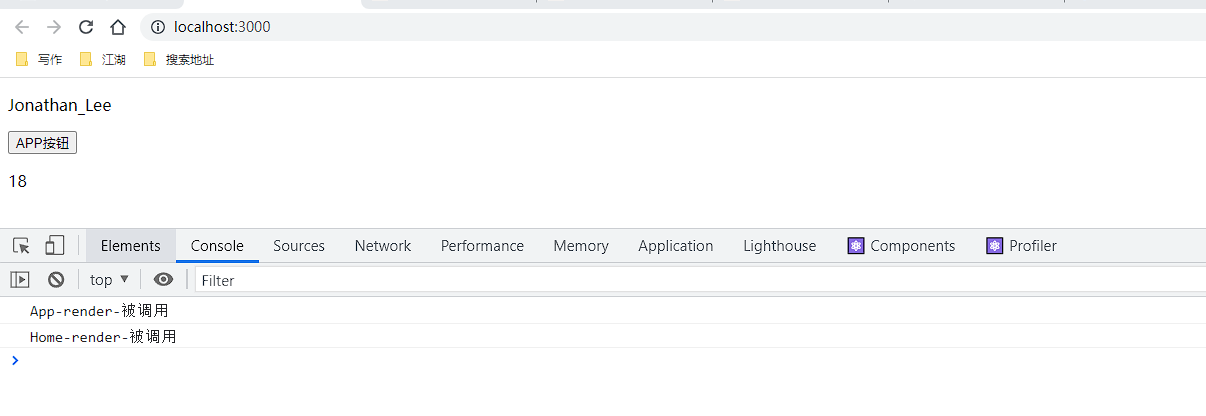Reload the localhost page
The width and height of the screenshot is (1206, 416).
pos(86,27)
